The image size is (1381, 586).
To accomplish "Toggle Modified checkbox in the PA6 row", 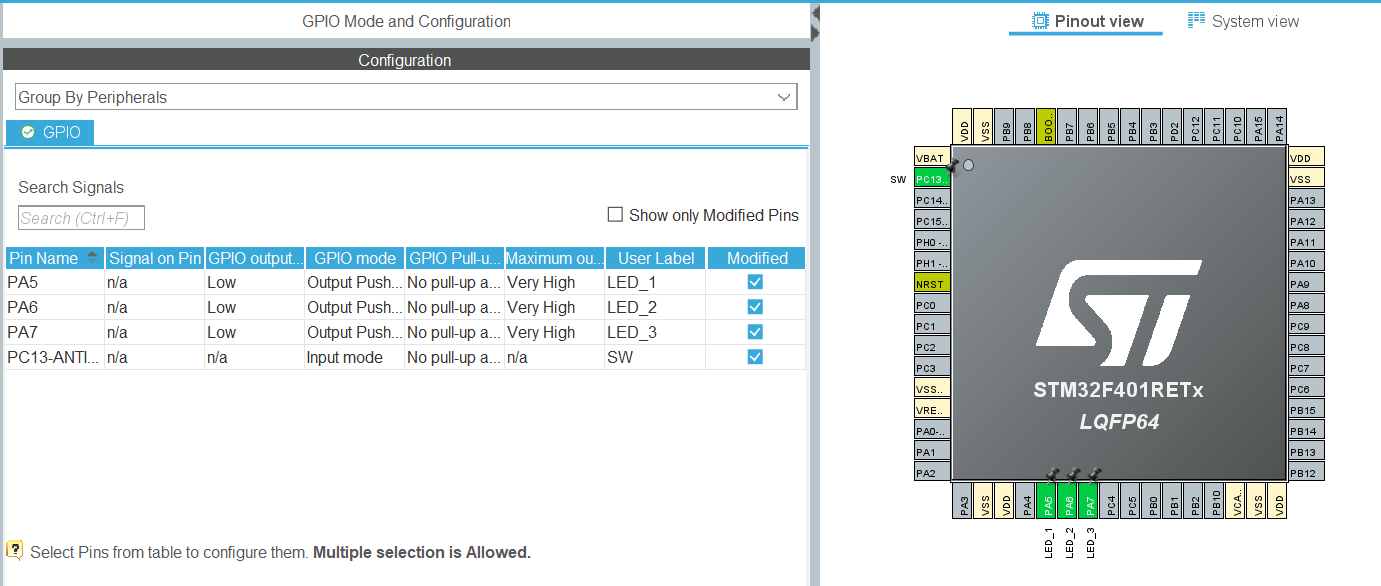I will coord(755,307).
